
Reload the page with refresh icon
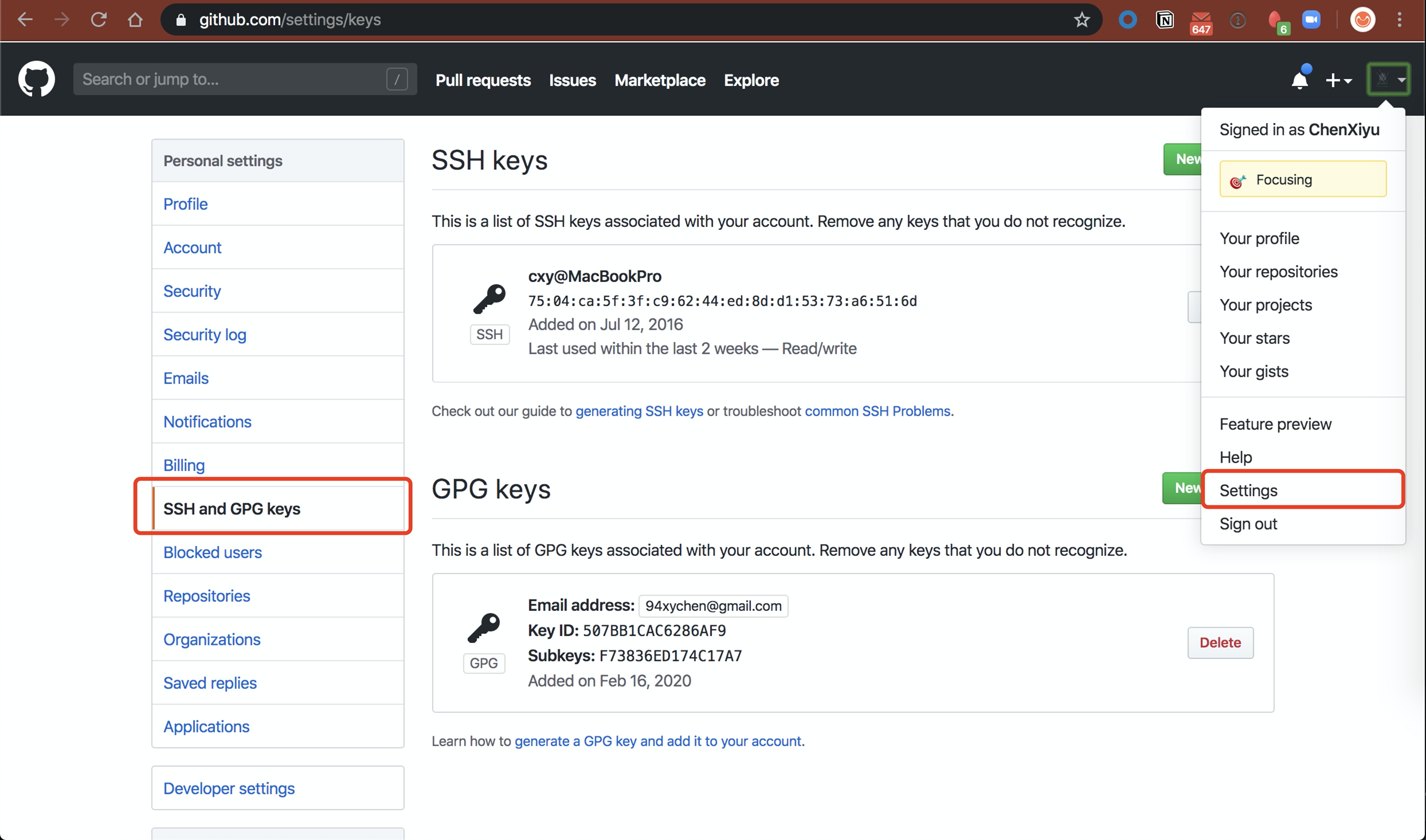(99, 19)
